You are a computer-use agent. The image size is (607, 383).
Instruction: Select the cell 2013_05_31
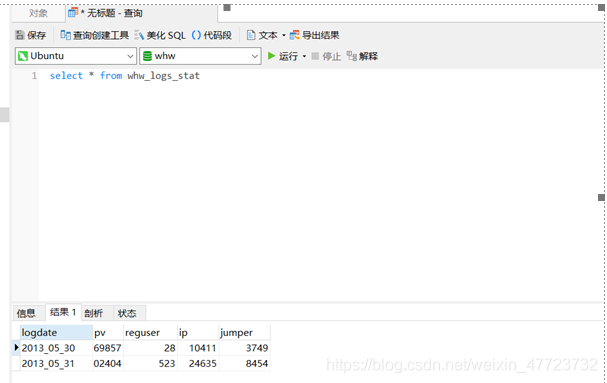(56, 363)
